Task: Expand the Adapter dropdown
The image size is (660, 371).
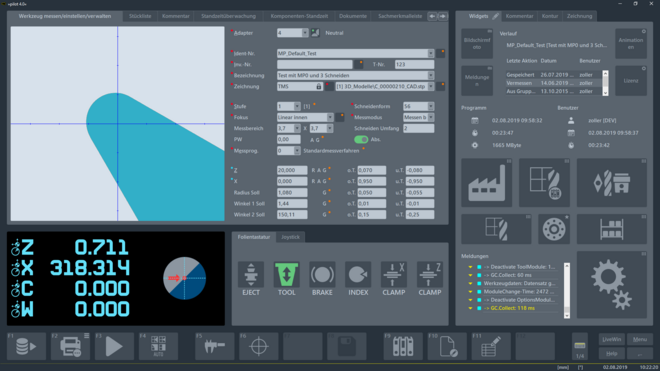Action: 305,33
